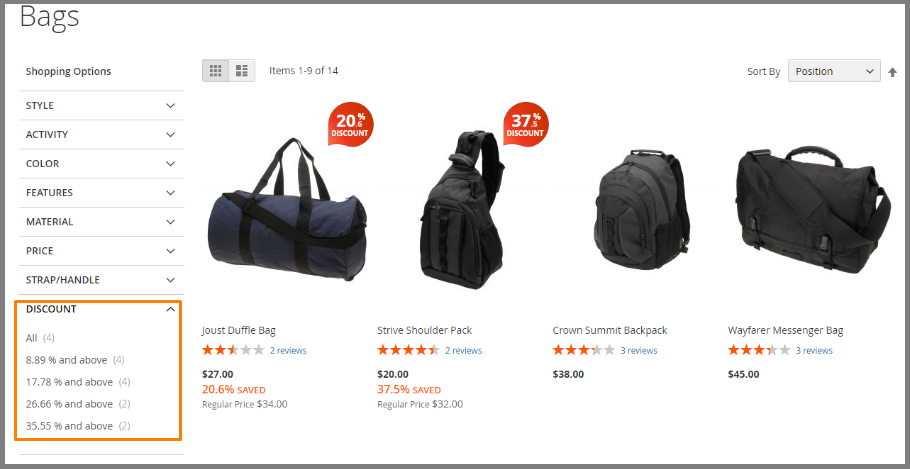Collapse the DISCOUNT filter section
The height and width of the screenshot is (469, 910).
[101, 309]
